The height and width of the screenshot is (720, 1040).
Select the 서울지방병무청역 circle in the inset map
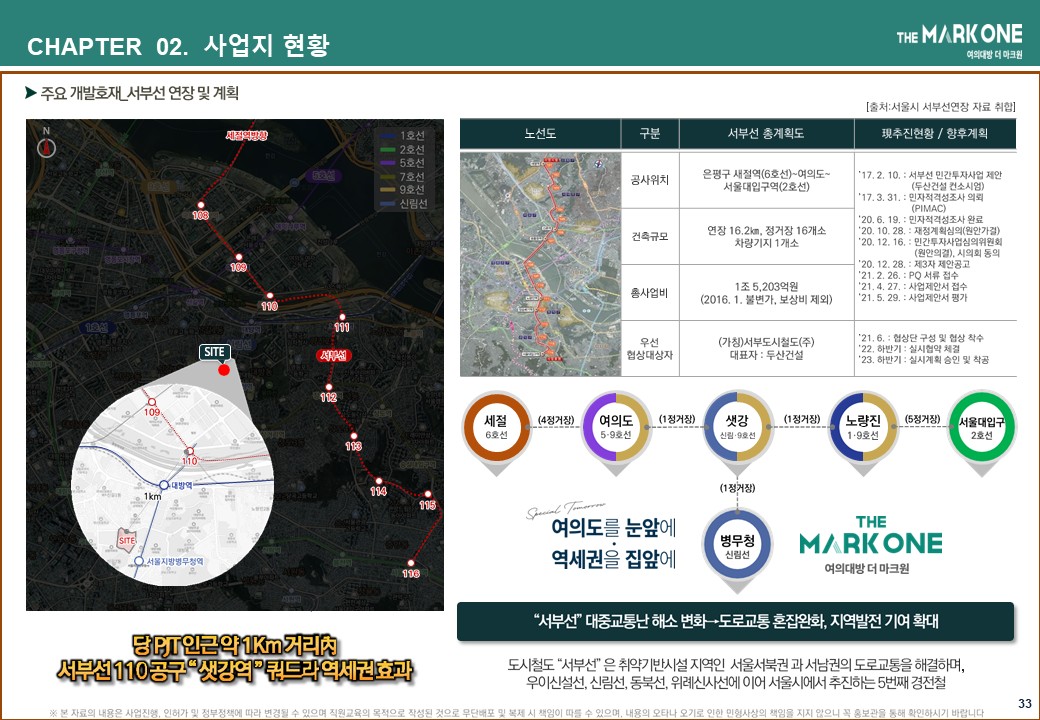[x=139, y=561]
